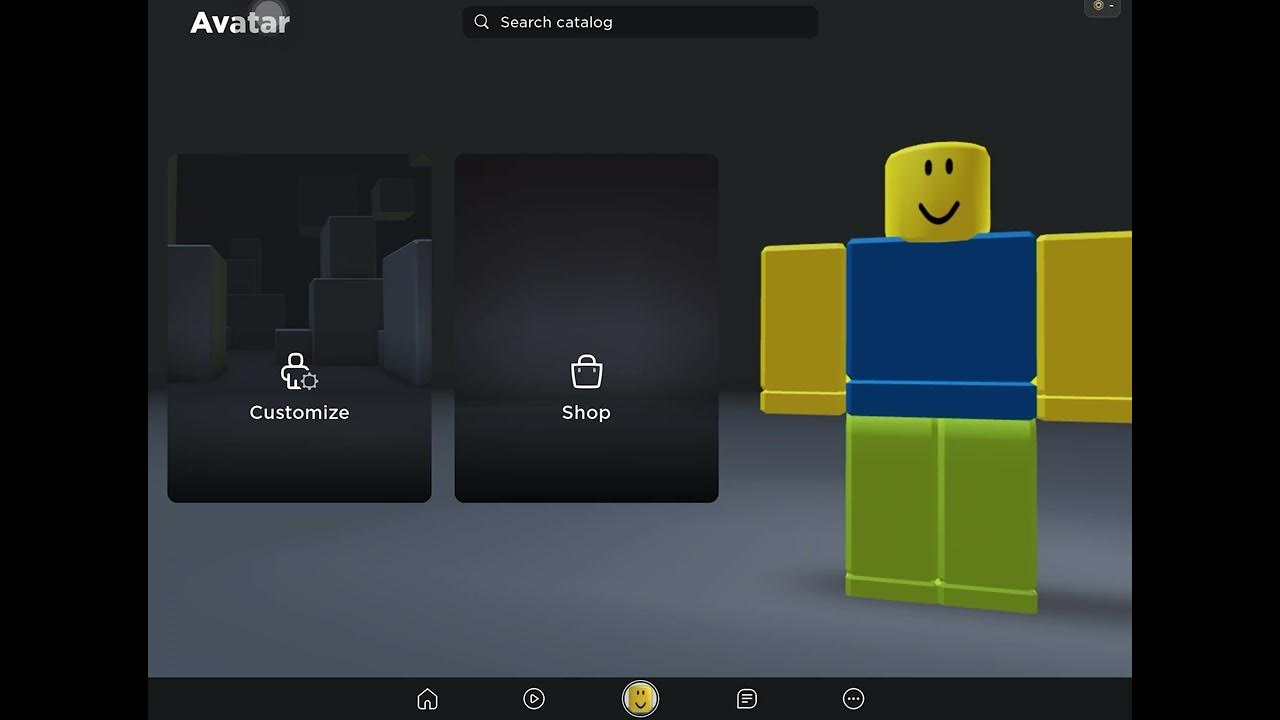Click the search magnifier icon
Screen dimensions: 1280x720
click(482, 22)
